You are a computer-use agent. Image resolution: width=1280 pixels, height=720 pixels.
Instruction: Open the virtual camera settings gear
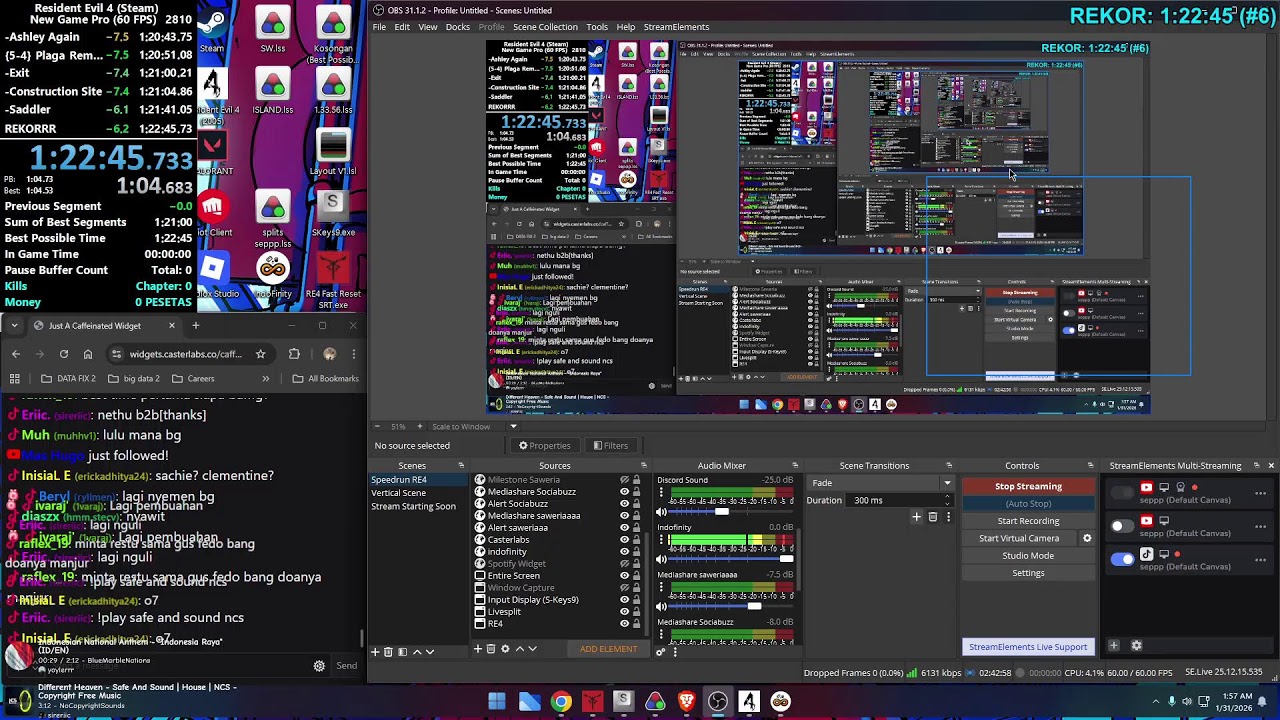coord(1087,538)
